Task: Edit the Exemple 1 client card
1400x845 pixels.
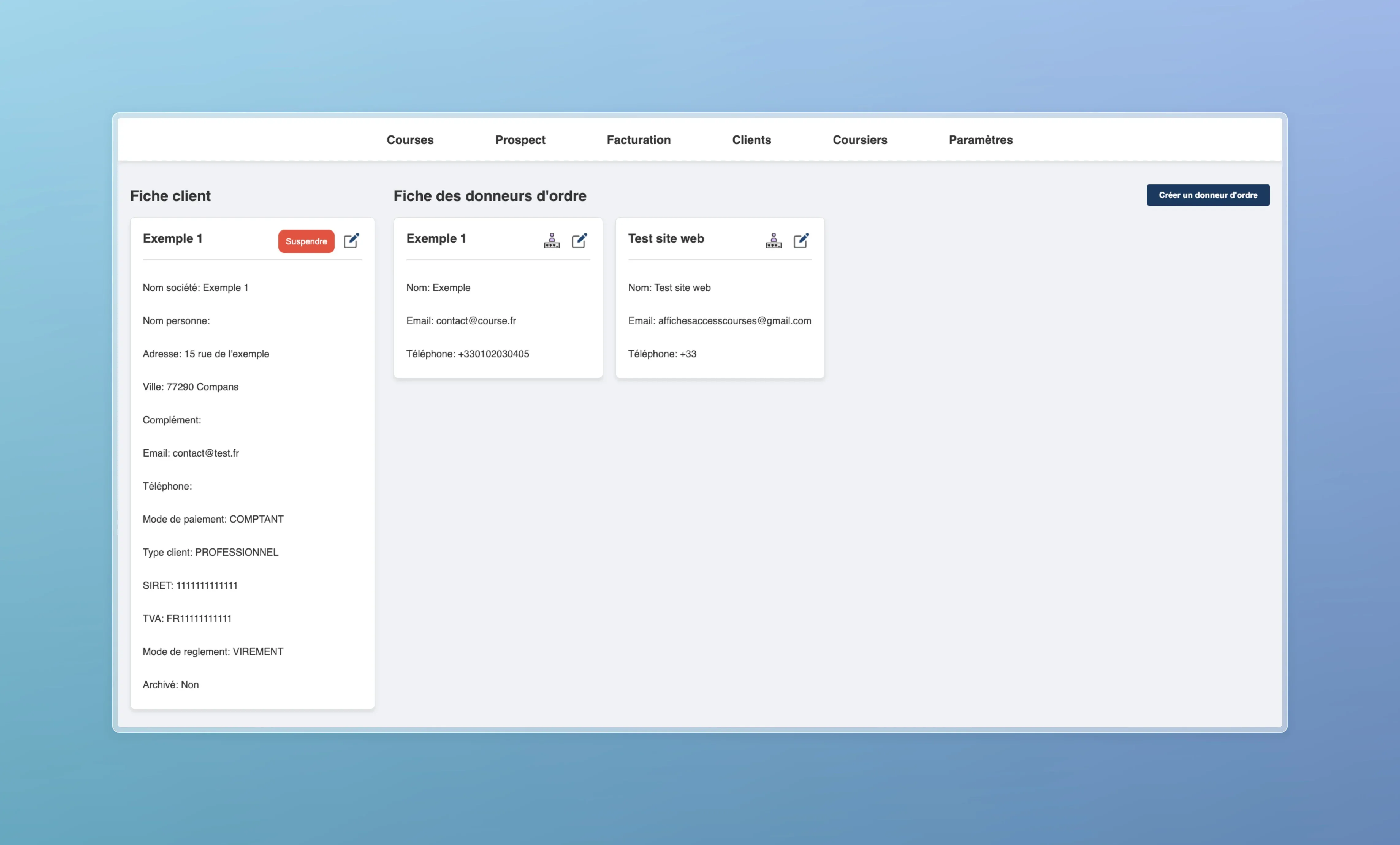Action: 351,241
